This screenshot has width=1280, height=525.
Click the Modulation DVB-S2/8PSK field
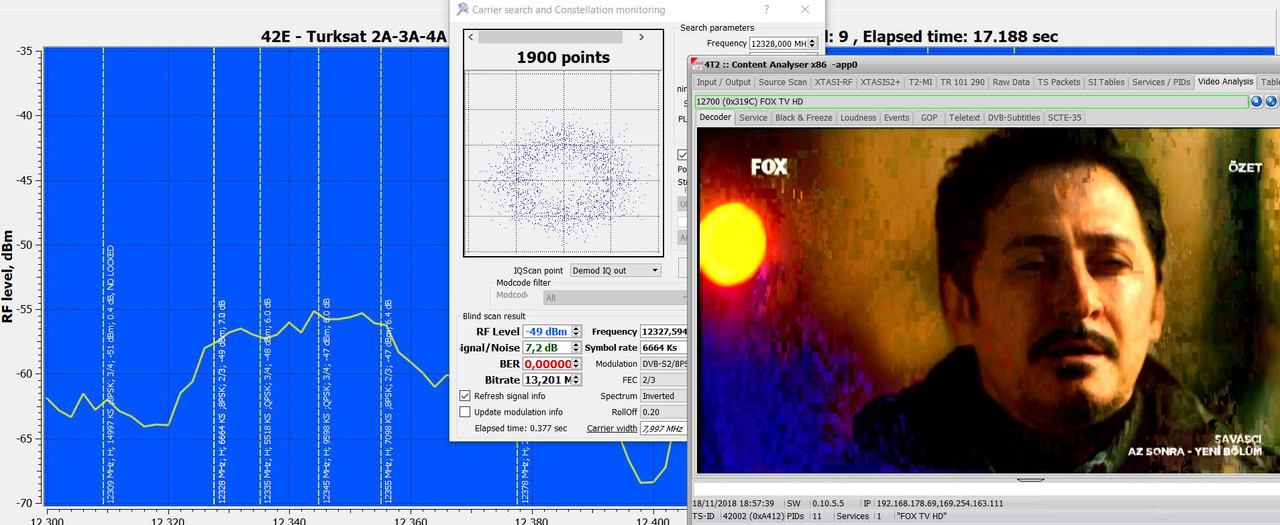coord(662,364)
